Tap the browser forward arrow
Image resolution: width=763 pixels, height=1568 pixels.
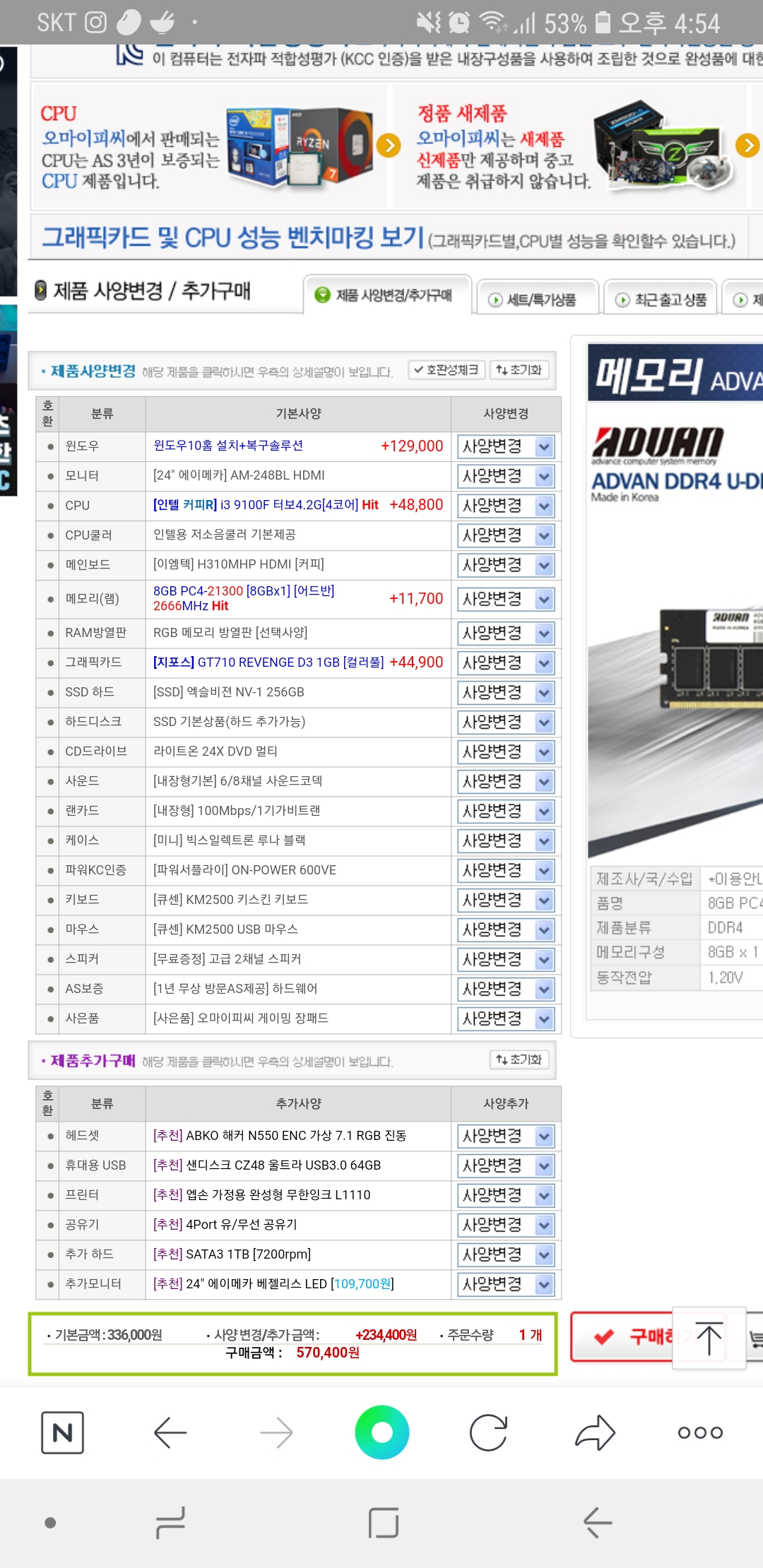click(276, 1432)
